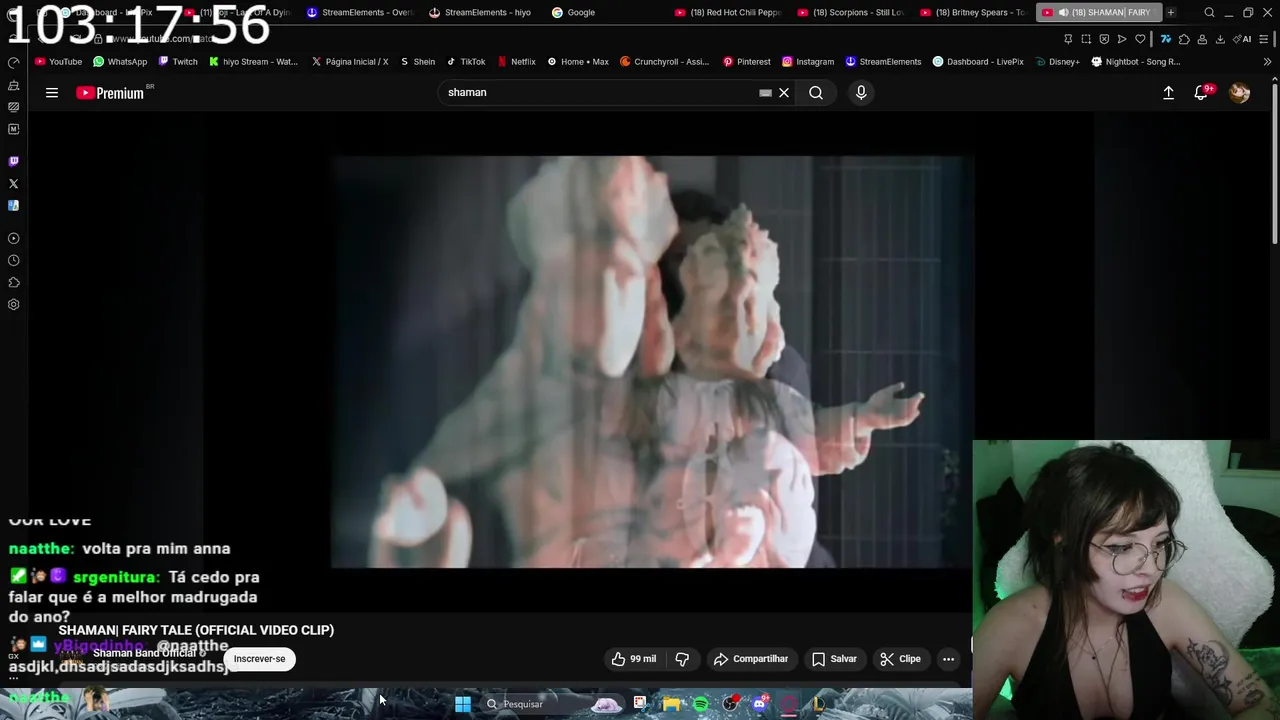Open the Disney+ bookmark
Viewport: 1280px width, 720px height.
coord(1057,62)
